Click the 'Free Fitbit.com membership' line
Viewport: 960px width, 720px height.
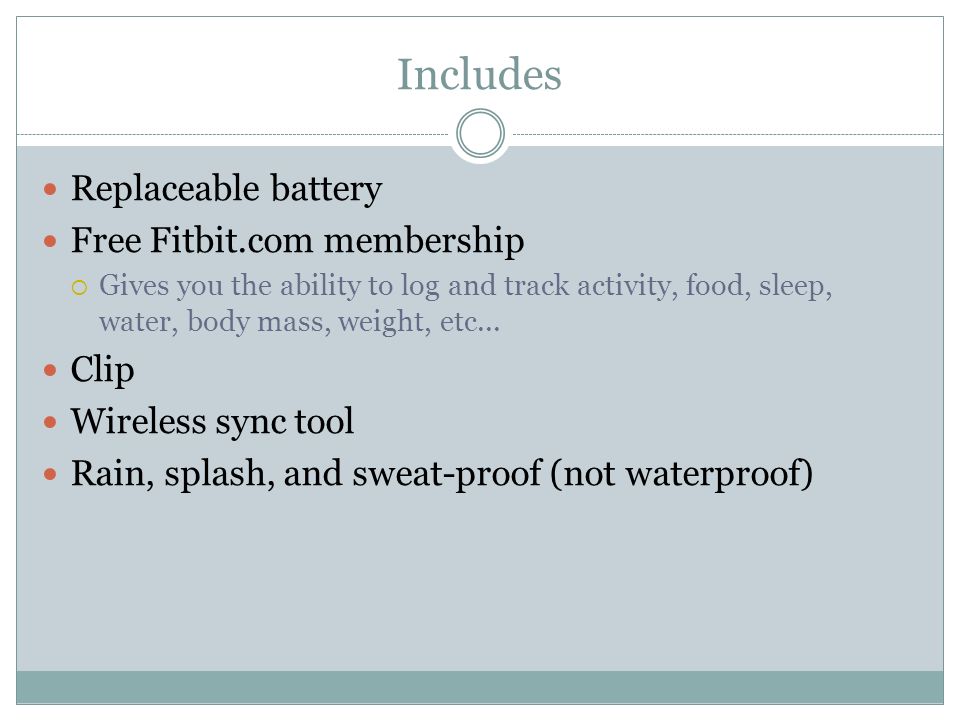[298, 241]
